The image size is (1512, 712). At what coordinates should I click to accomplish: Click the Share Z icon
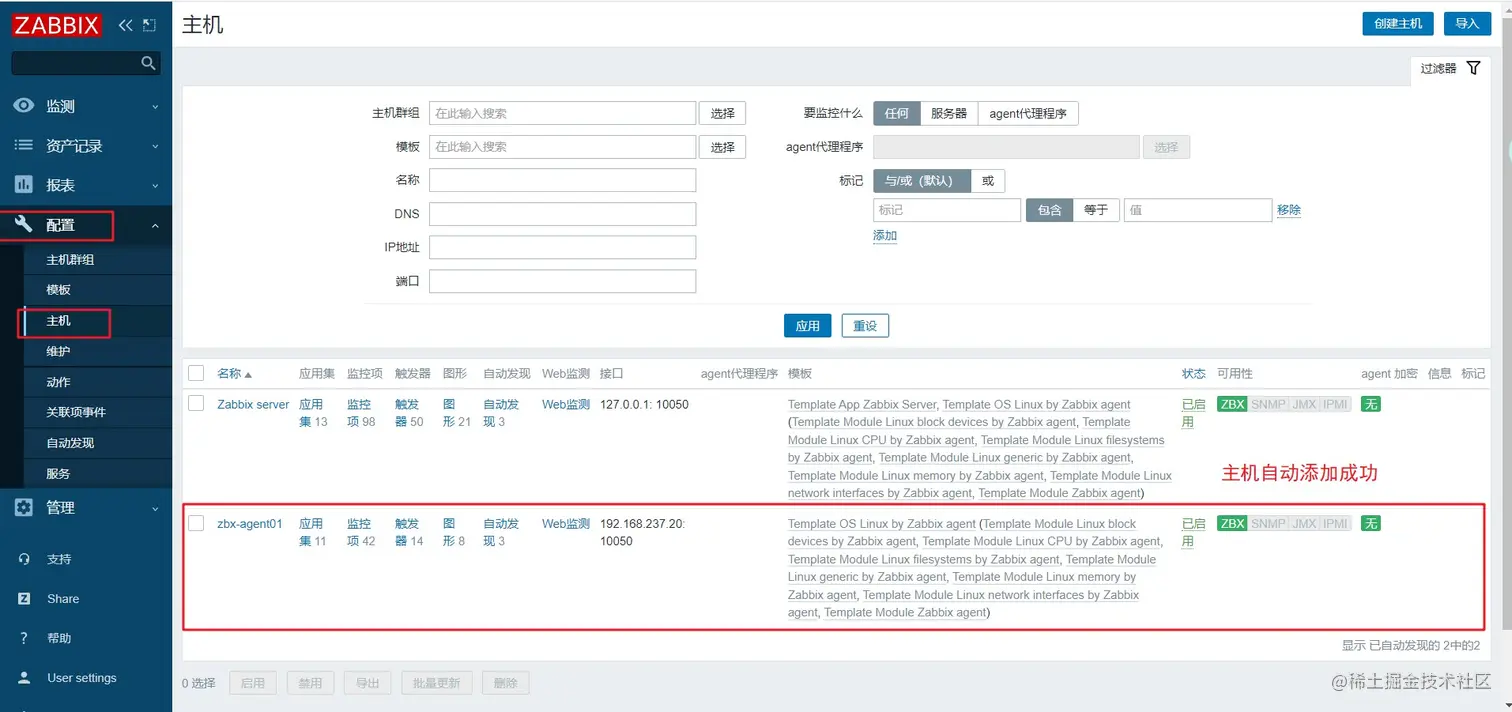point(24,598)
